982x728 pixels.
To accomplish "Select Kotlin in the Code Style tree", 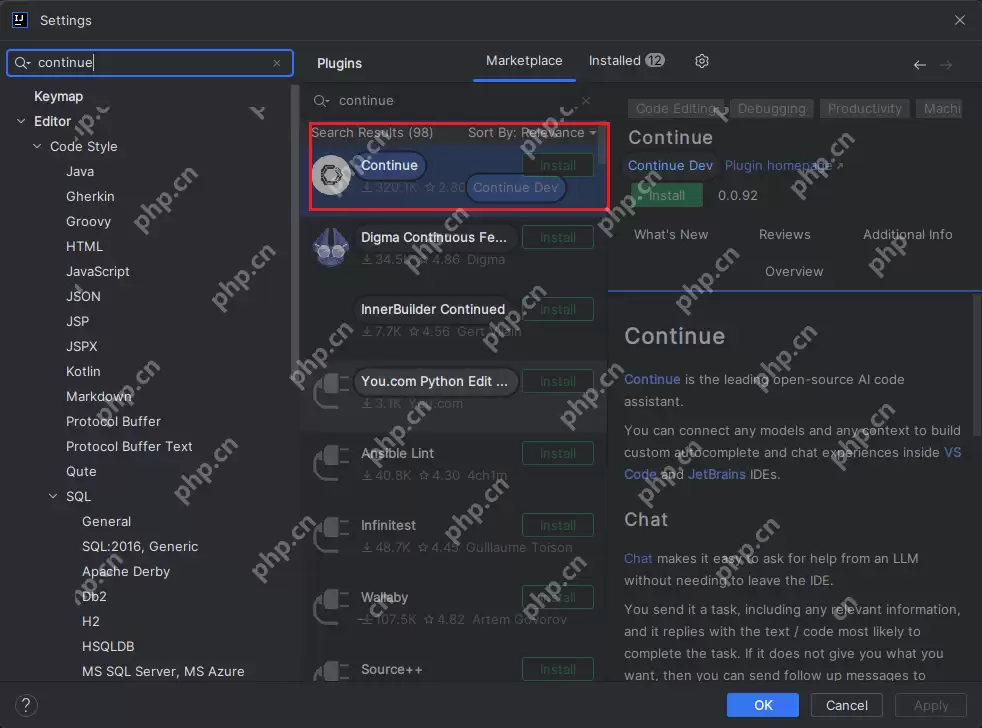I will [x=83, y=371].
